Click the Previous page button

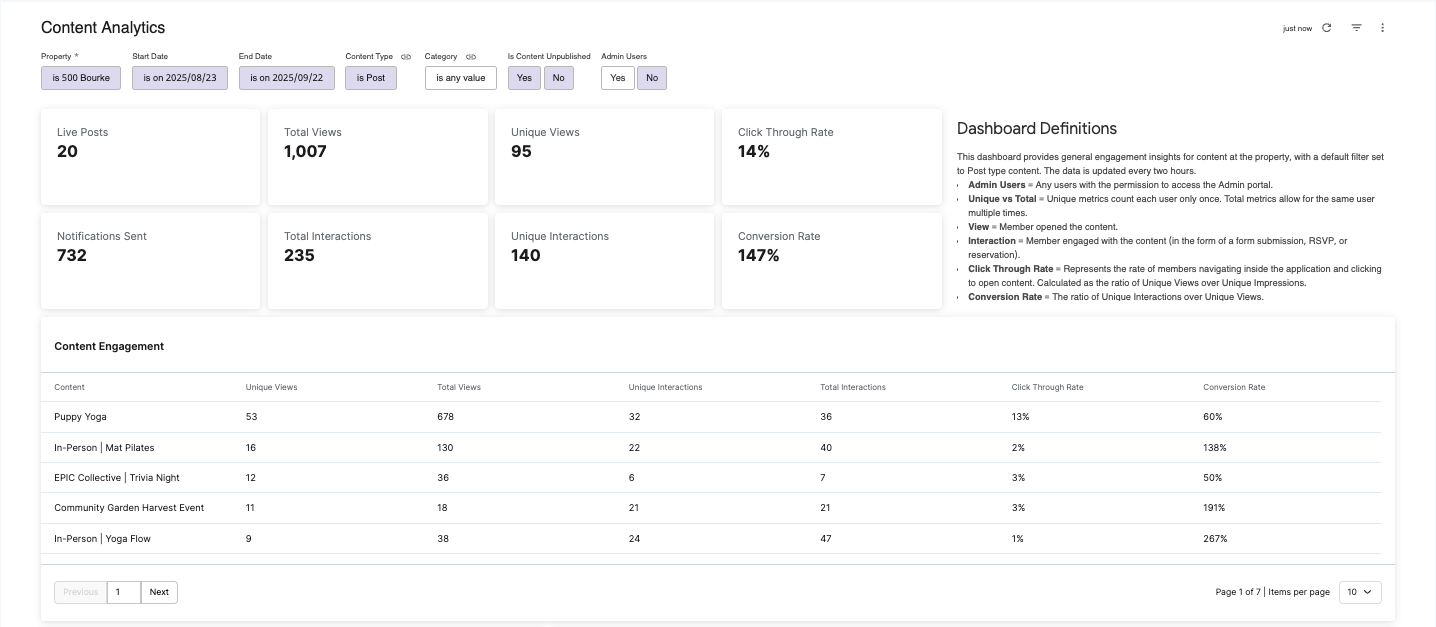pos(81,592)
